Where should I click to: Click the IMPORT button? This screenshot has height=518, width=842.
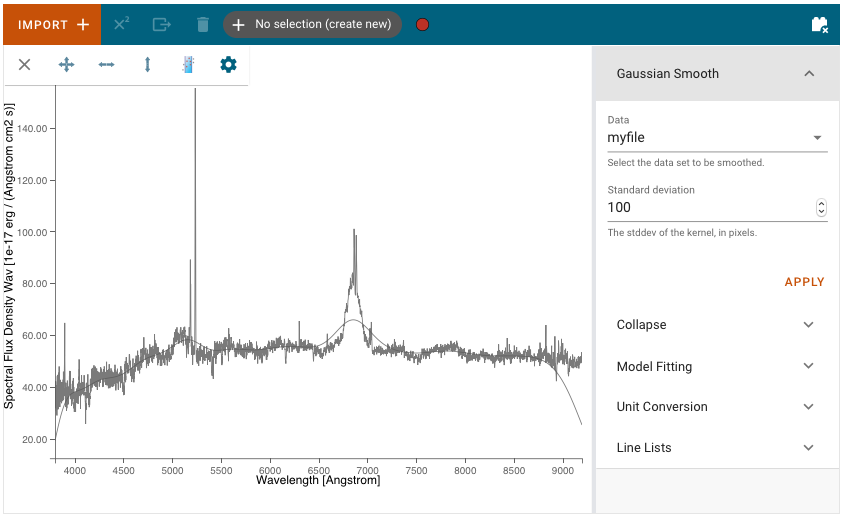pos(52,24)
